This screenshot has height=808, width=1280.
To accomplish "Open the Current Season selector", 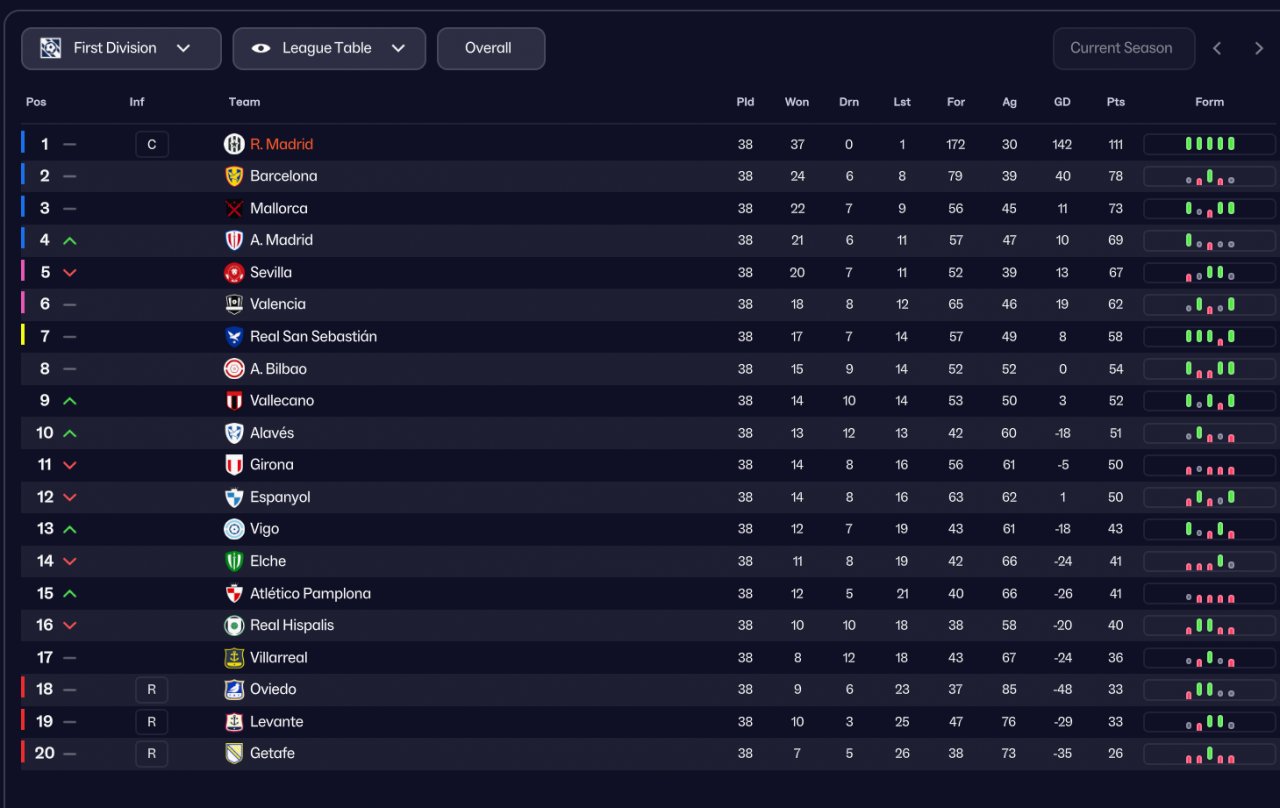I will click(x=1123, y=48).
